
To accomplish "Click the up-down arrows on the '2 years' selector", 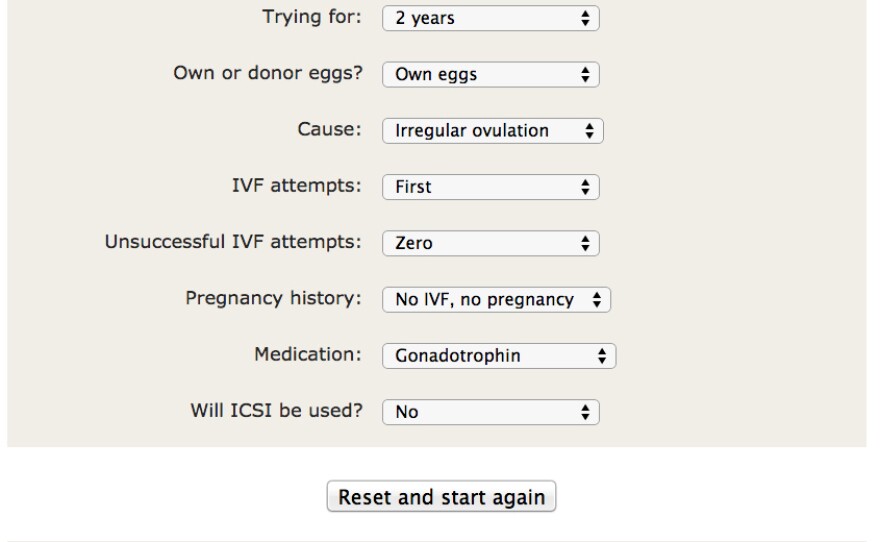I will (x=586, y=18).
